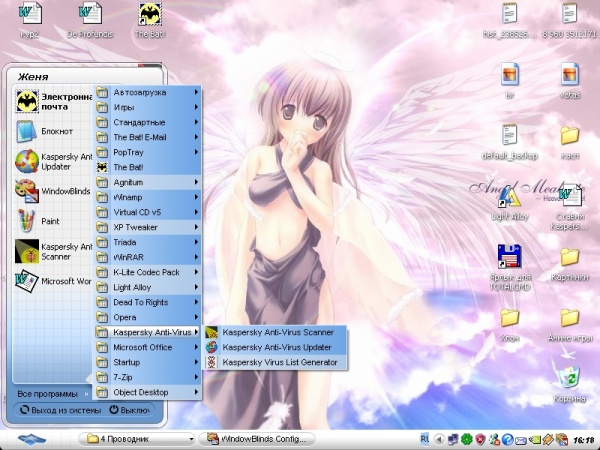Open Microsoft Office menu entry
This screenshot has width=600, height=450.
148,347
